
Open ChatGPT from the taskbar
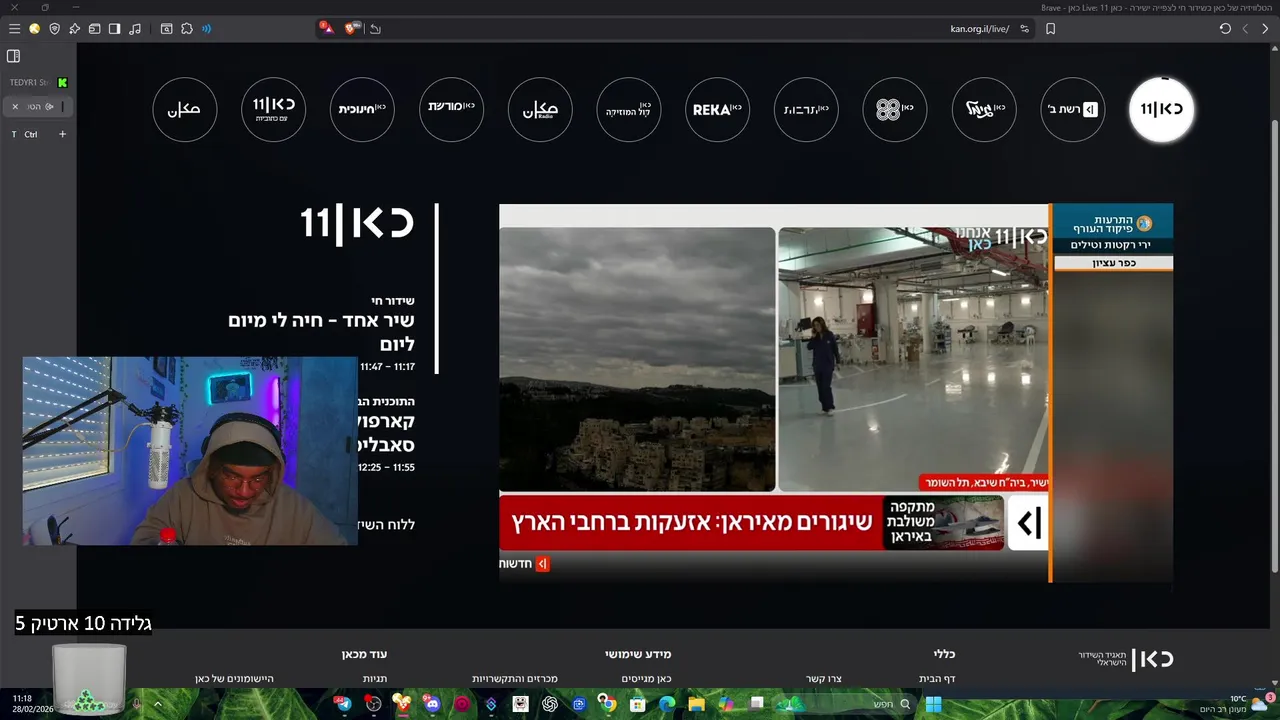coord(550,704)
